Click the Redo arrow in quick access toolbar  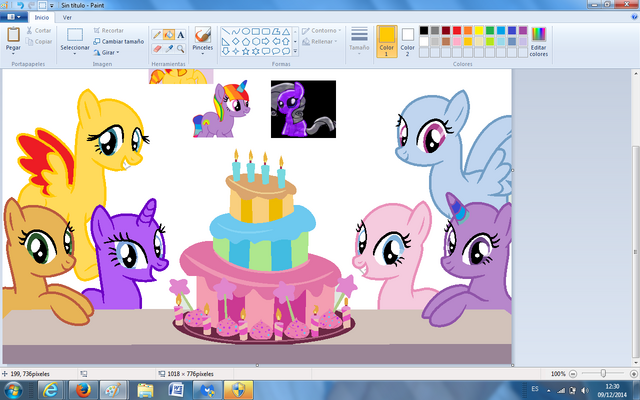(x=31, y=5)
